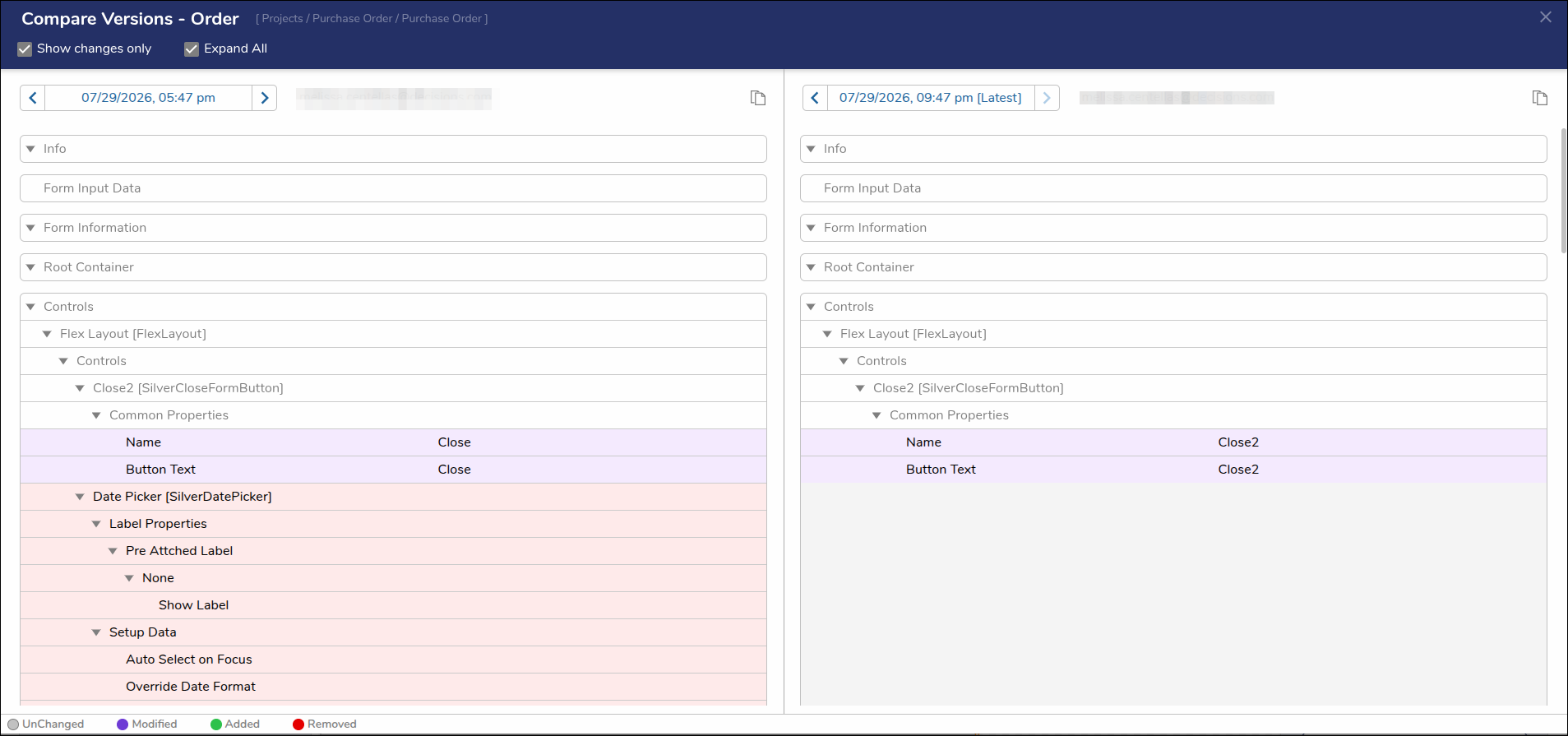Select the 05:47 pm version label

pyautogui.click(x=148, y=98)
